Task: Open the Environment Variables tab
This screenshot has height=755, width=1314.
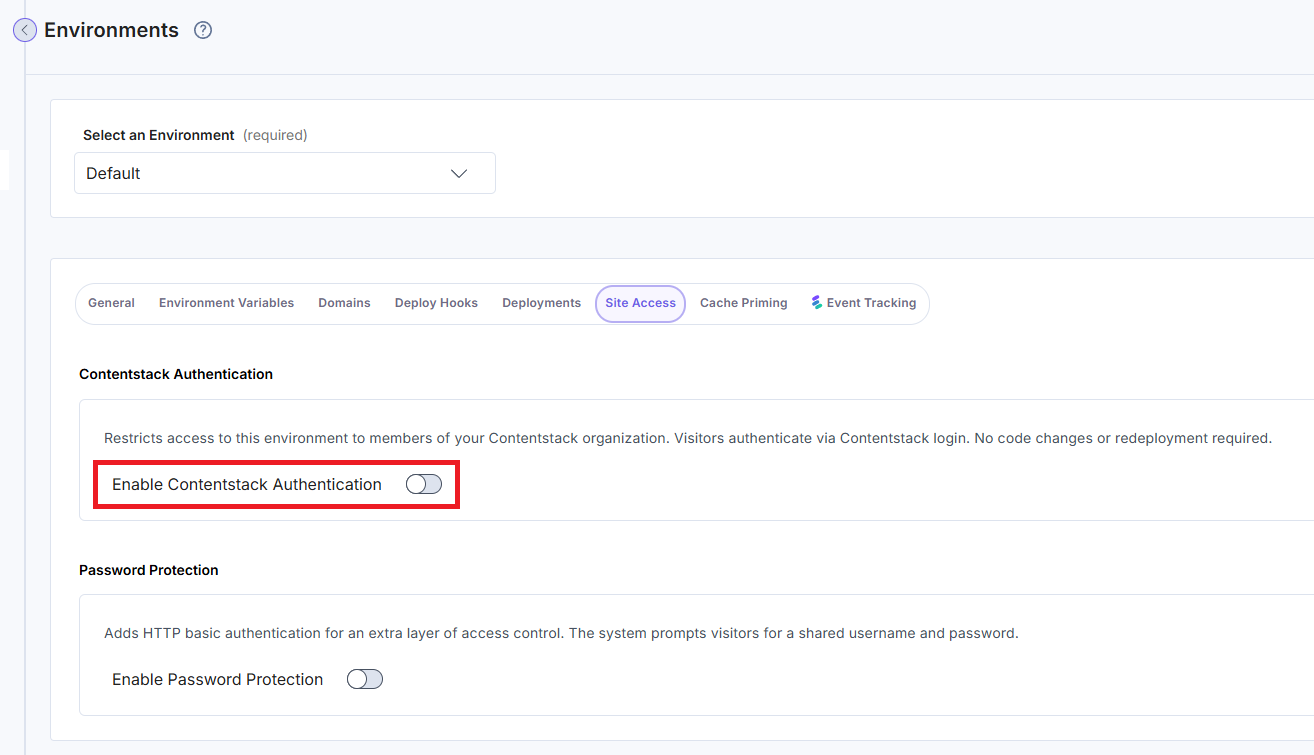Action: [226, 303]
